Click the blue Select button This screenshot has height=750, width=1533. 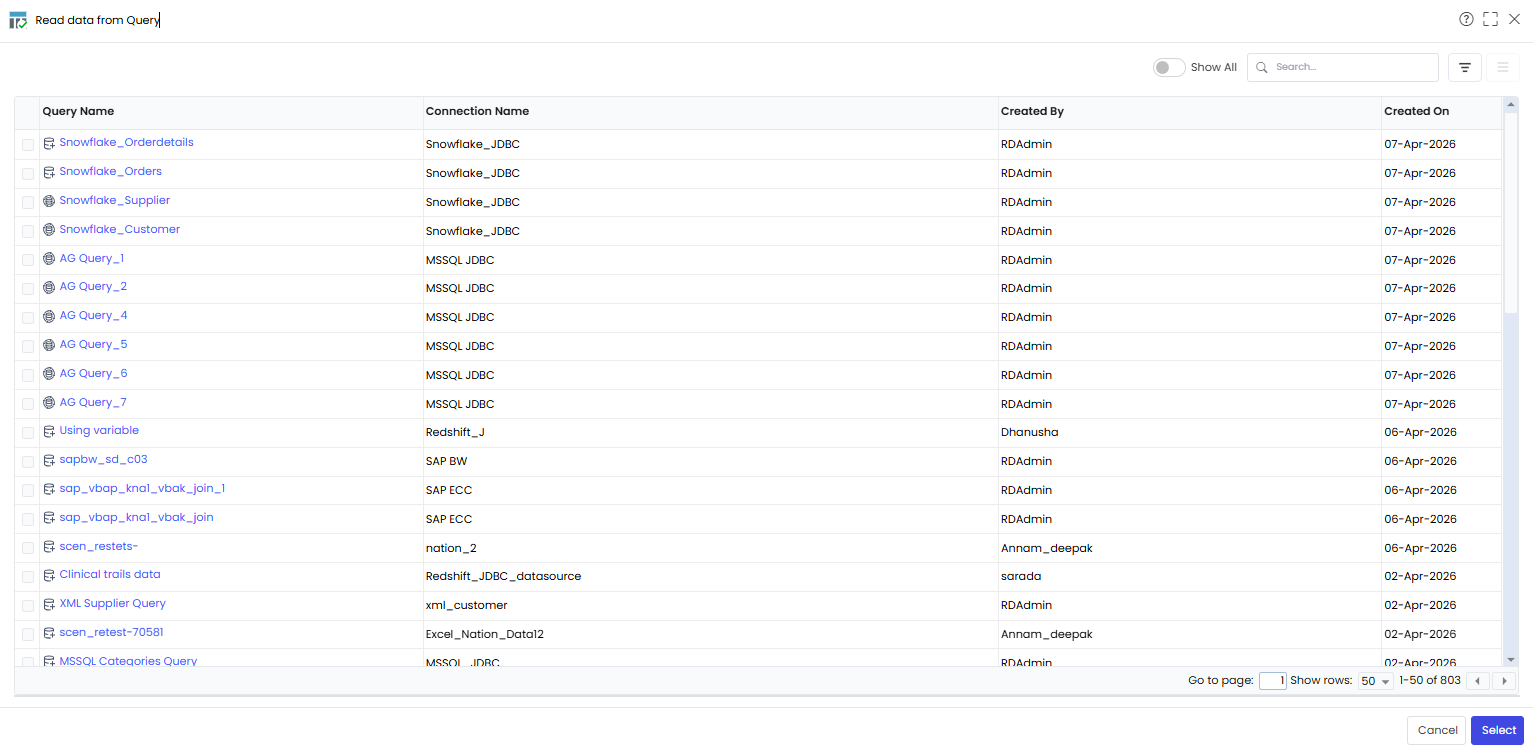point(1498,730)
